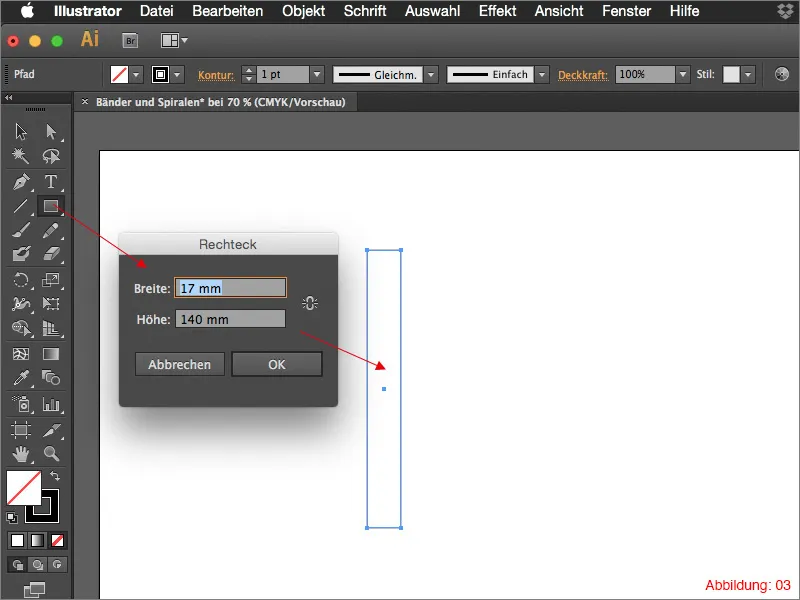Open the Objekt menu
The width and height of the screenshot is (800, 600).
[304, 11]
